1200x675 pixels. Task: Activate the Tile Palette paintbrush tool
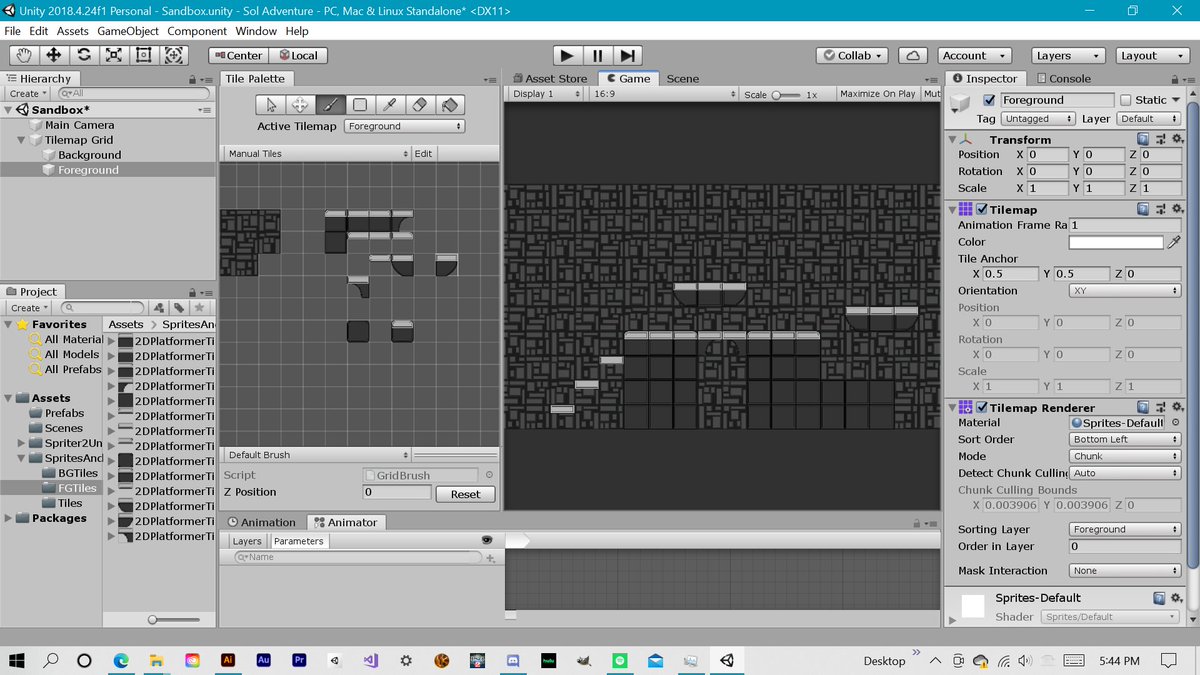[330, 104]
